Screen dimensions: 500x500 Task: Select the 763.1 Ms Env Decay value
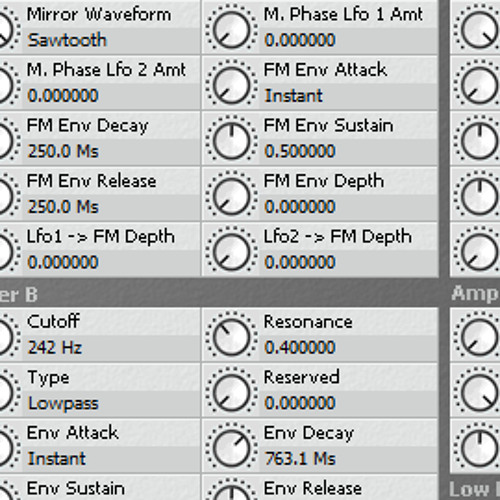pos(300,459)
